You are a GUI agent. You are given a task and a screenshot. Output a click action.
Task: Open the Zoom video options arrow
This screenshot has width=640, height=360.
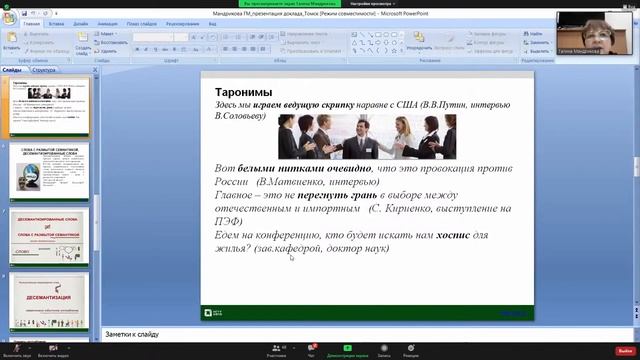[x=69, y=348]
